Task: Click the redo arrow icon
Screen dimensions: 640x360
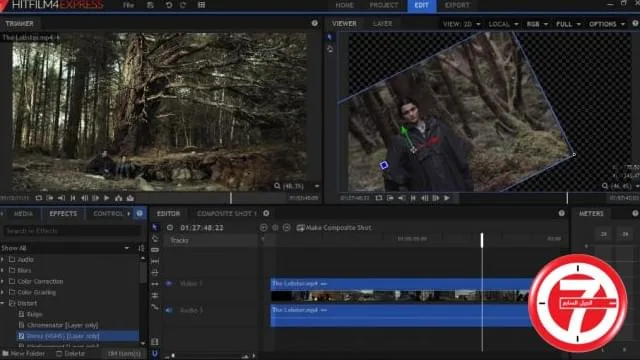Action: 183,5
